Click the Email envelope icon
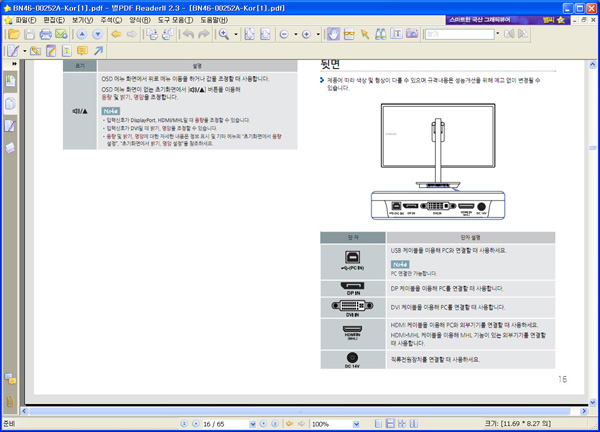Image resolution: width=600 pixels, height=432 pixels. 61,34
